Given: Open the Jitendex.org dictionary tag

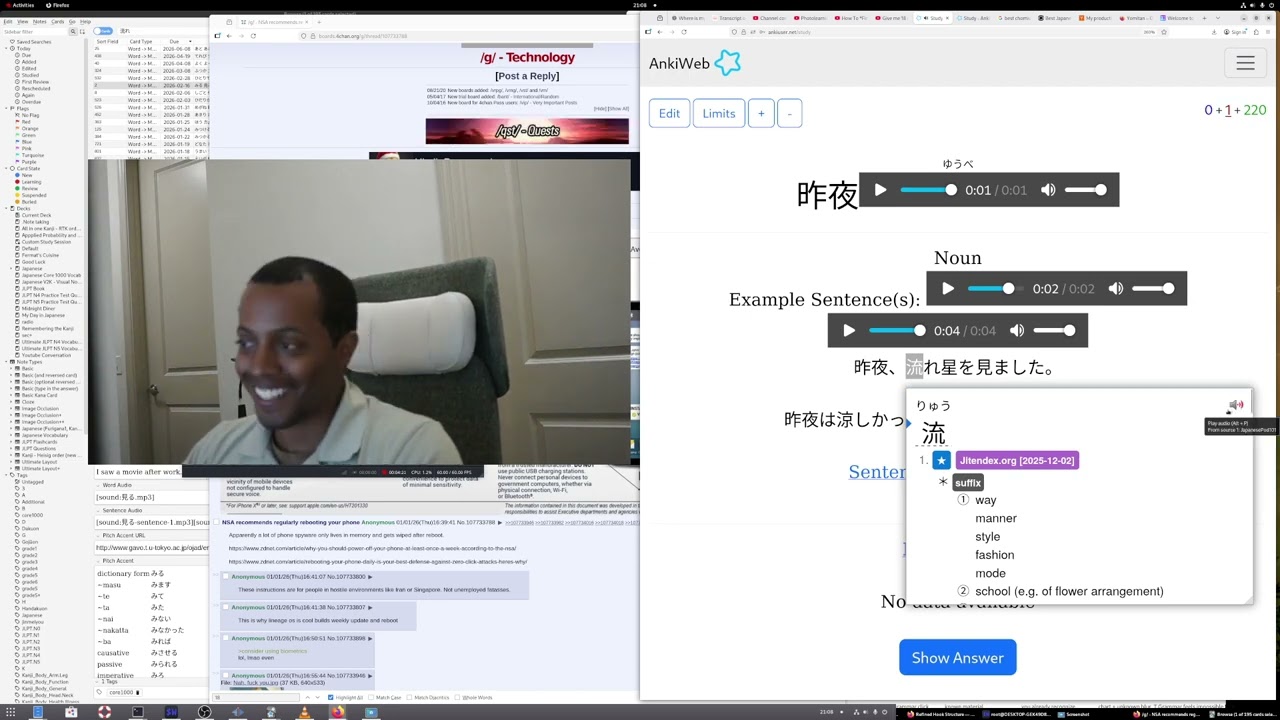Looking at the screenshot, I should pyautogui.click(x=1016, y=460).
